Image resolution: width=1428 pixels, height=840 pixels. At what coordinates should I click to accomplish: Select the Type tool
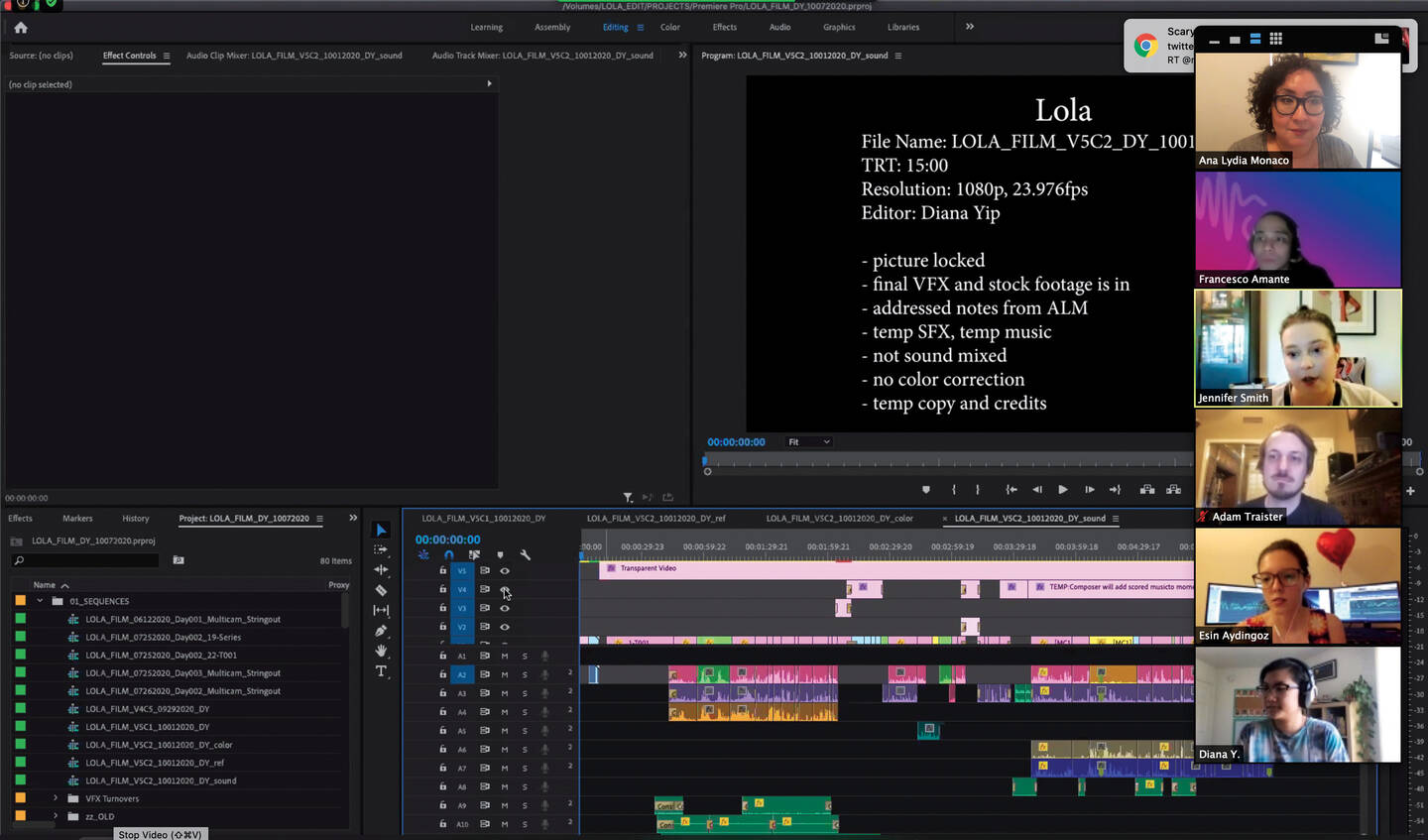tap(381, 671)
